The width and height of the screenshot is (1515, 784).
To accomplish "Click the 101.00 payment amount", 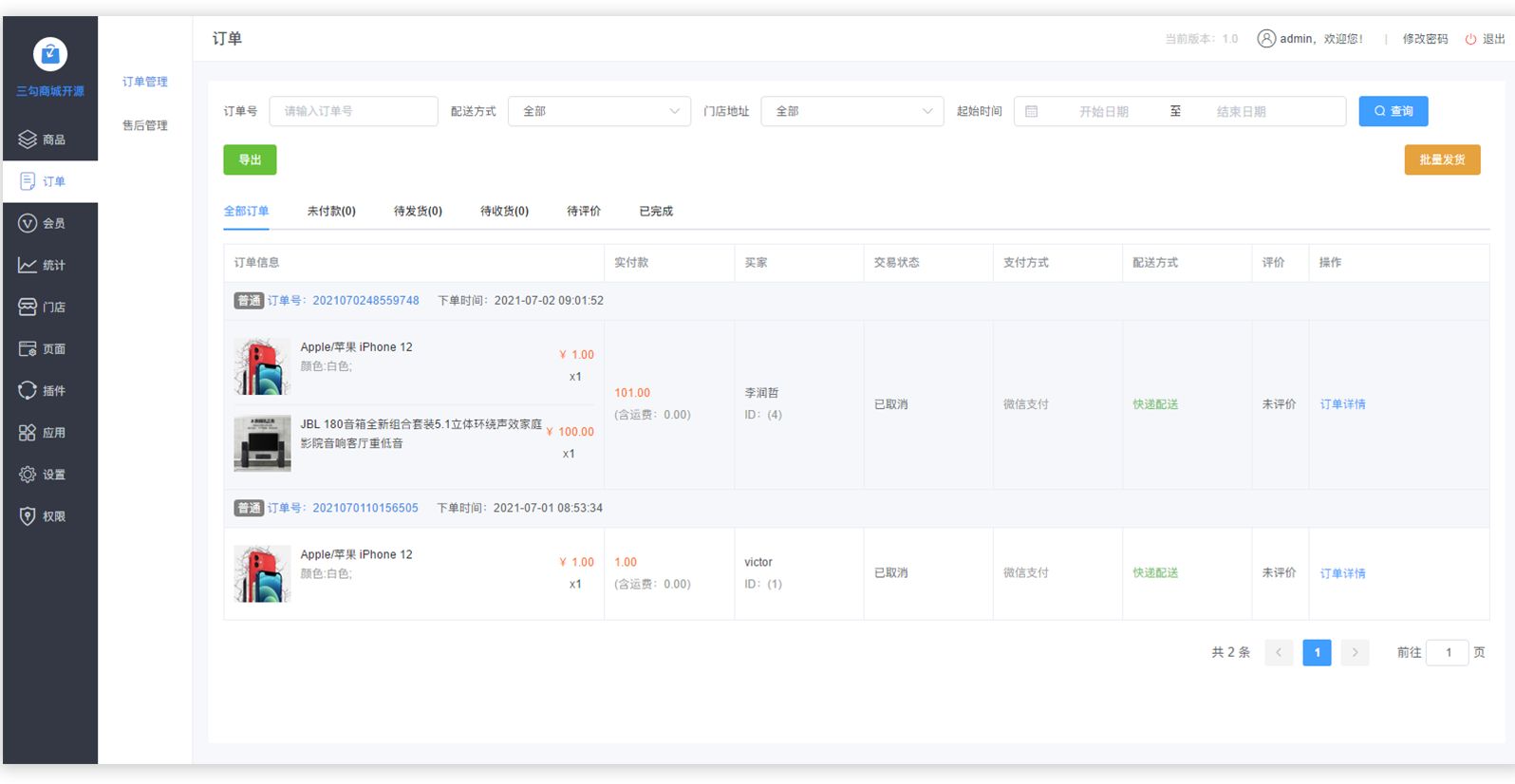I will tap(632, 393).
